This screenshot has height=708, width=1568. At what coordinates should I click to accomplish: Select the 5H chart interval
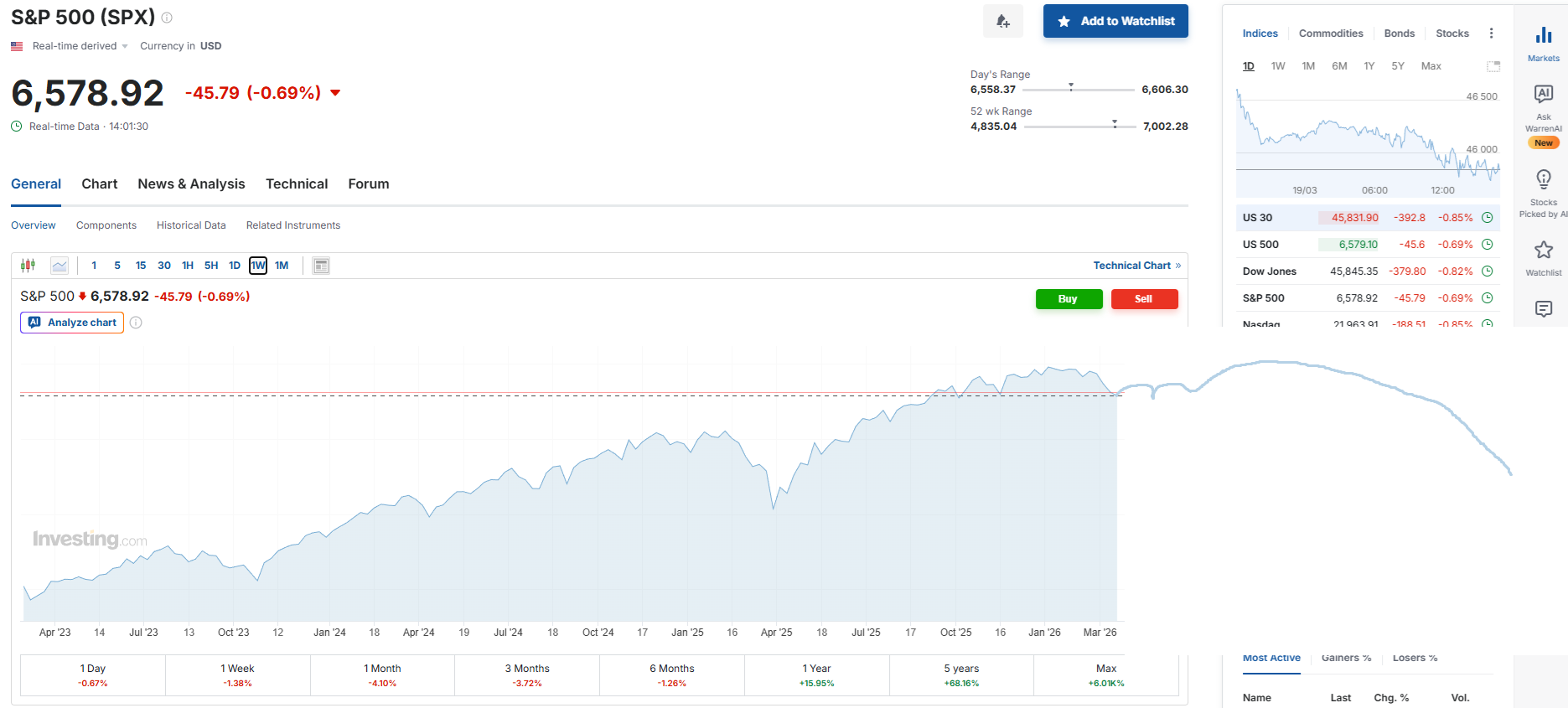(x=211, y=266)
